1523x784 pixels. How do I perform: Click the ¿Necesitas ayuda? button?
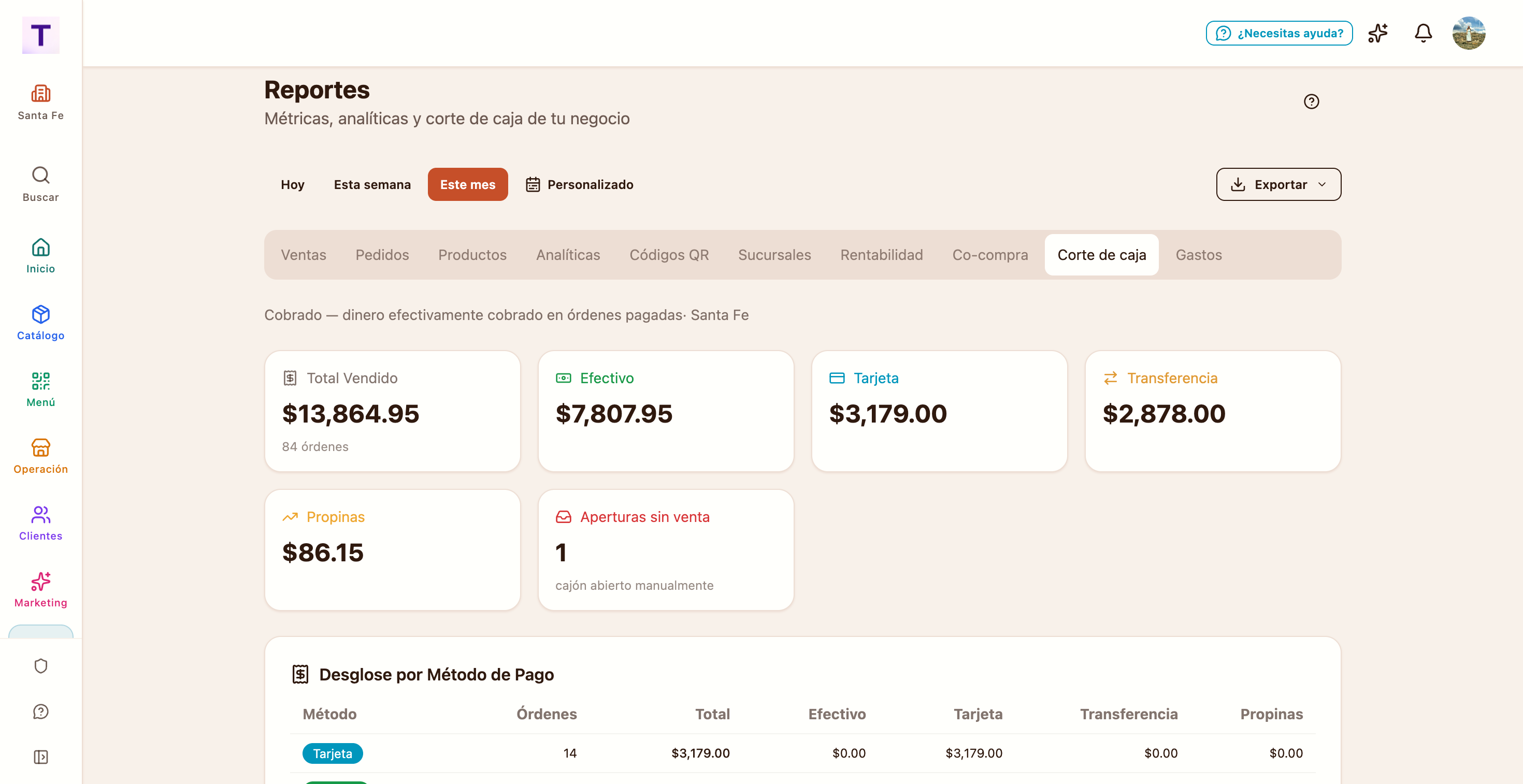(x=1280, y=33)
